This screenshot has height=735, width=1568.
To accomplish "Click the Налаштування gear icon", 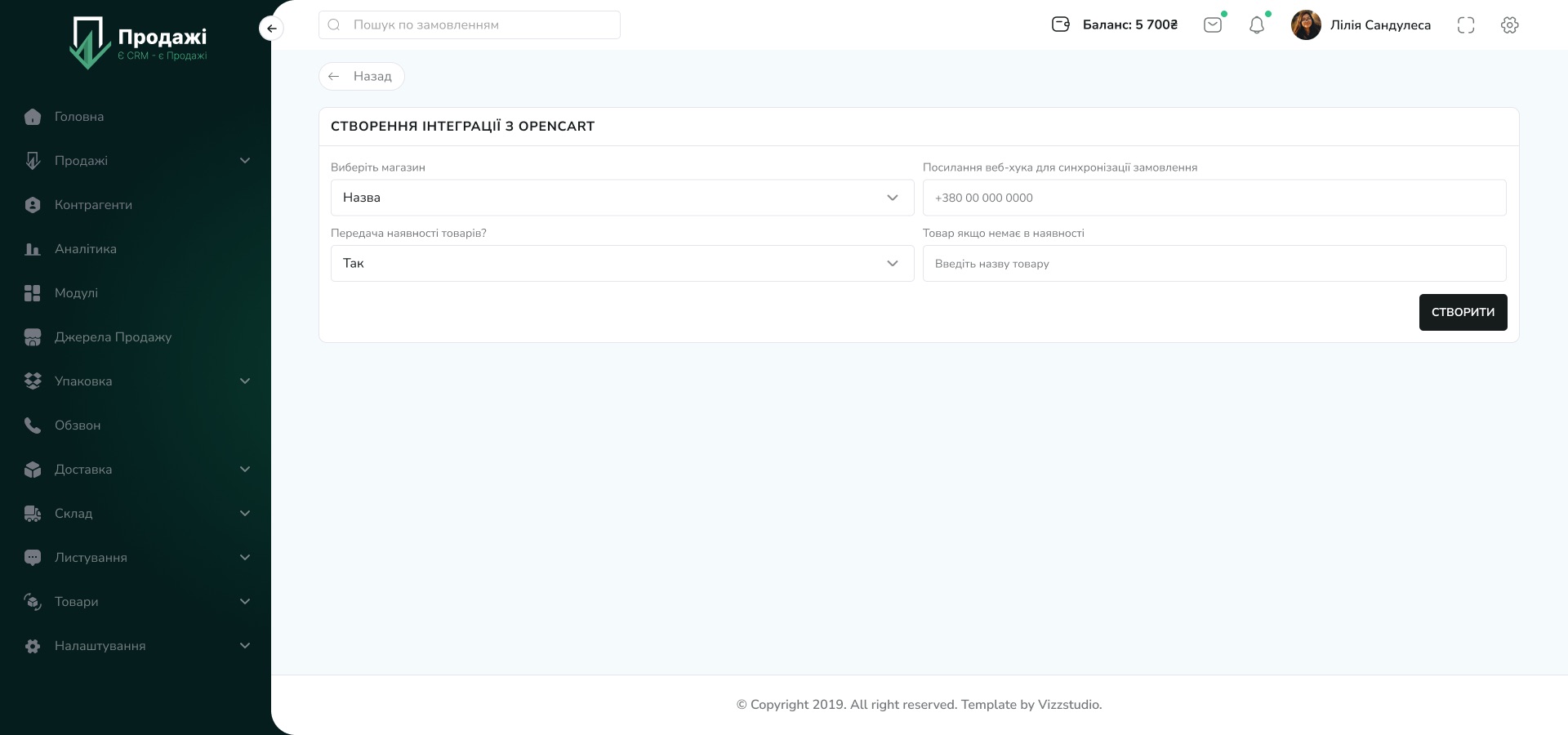I will tap(33, 646).
